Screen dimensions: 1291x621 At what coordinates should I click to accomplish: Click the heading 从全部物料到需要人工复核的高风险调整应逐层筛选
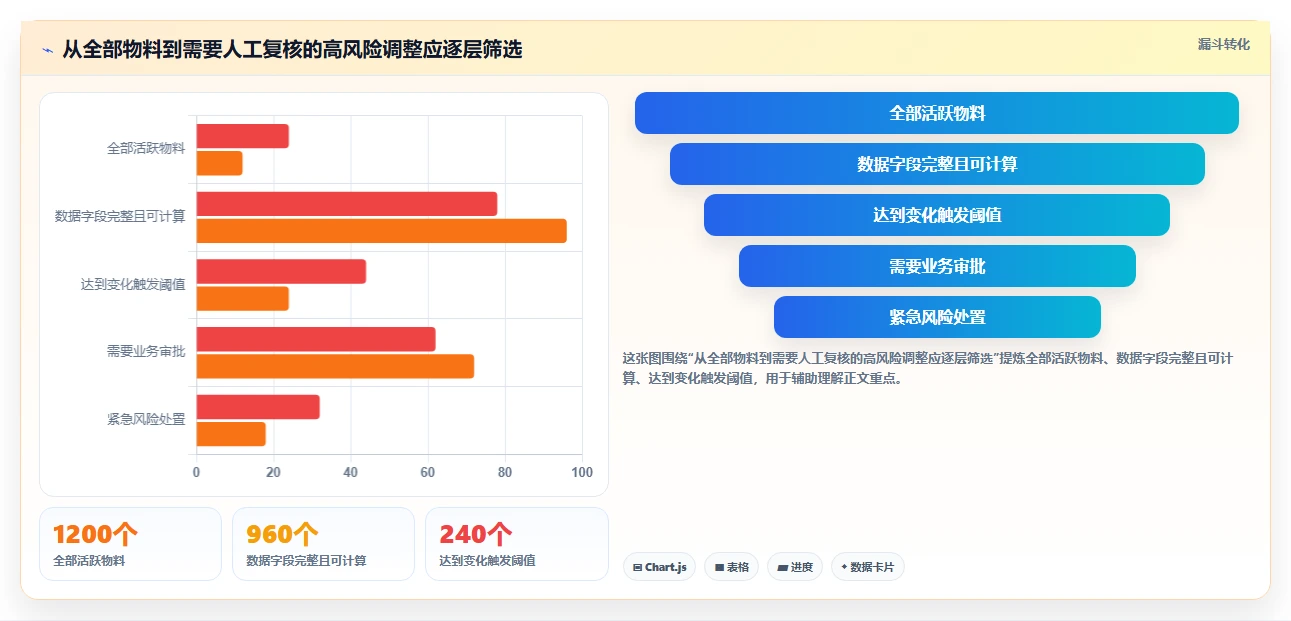292,50
